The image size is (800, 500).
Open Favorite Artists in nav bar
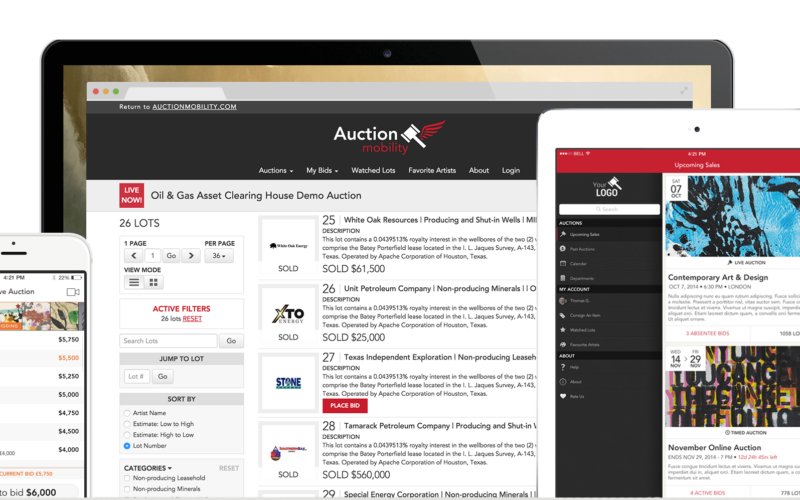coord(432,170)
